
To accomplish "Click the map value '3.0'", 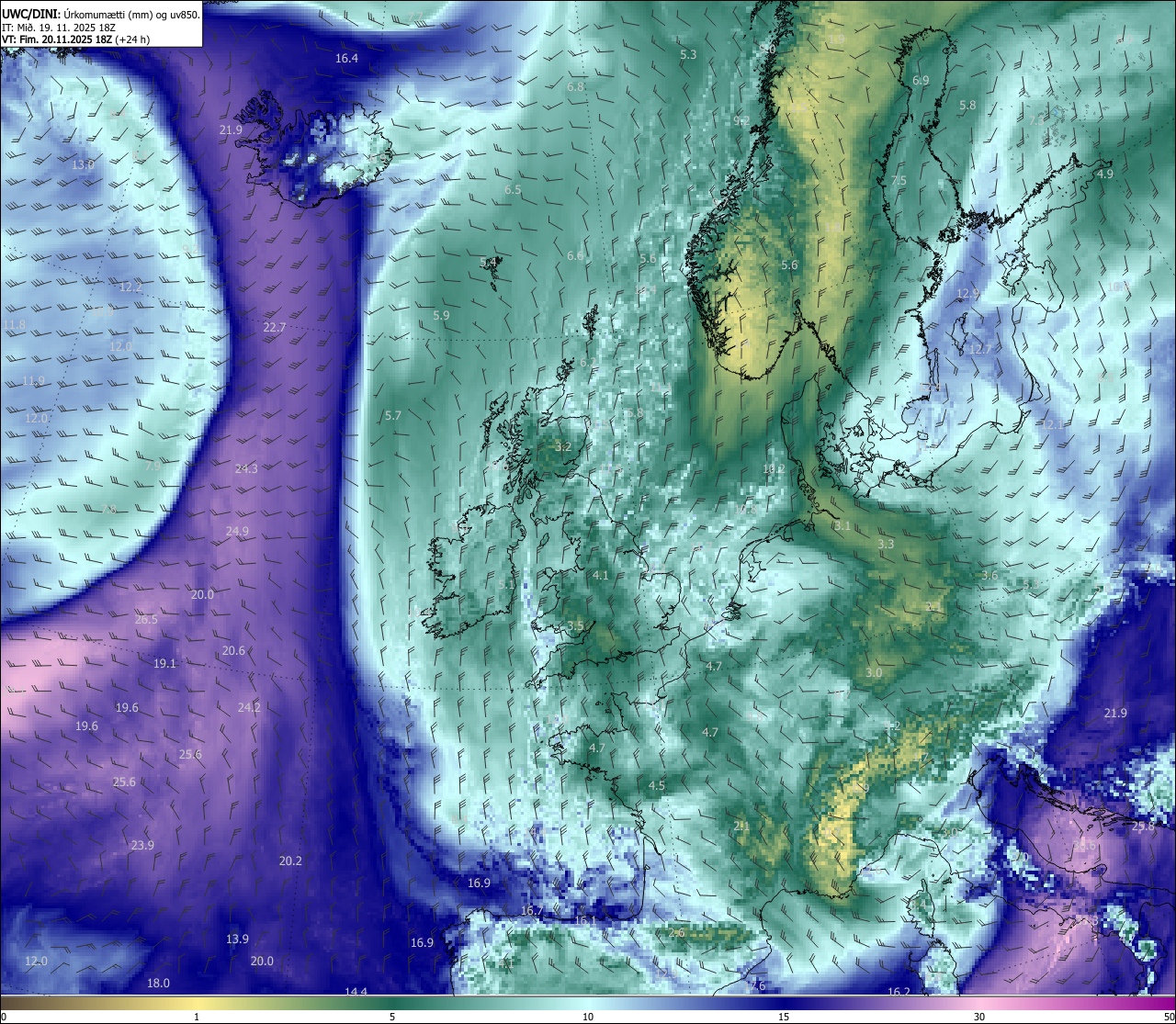I will pyautogui.click(x=874, y=673).
